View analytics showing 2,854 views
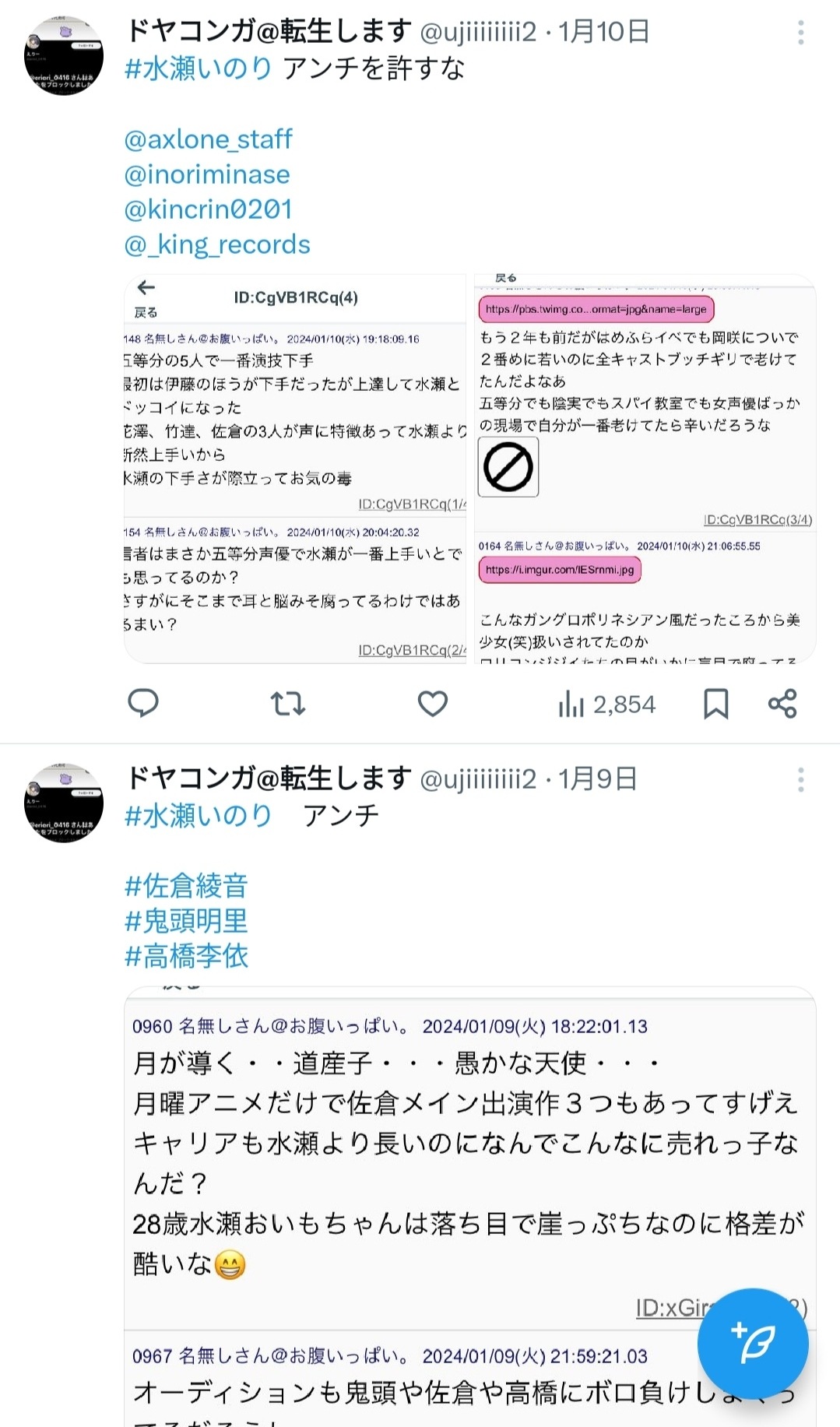Viewport: 840px width, 1427px height. [606, 705]
